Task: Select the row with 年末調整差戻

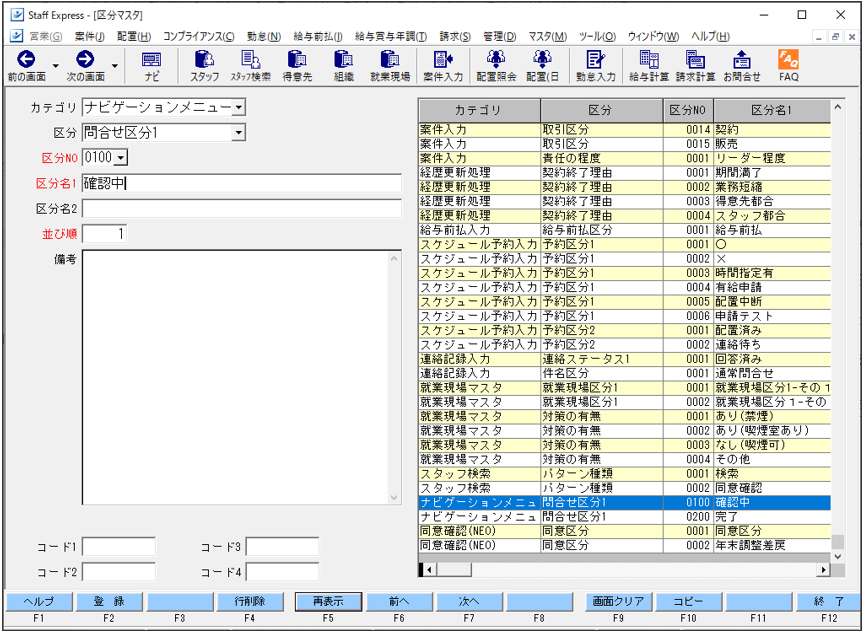Action: point(624,545)
